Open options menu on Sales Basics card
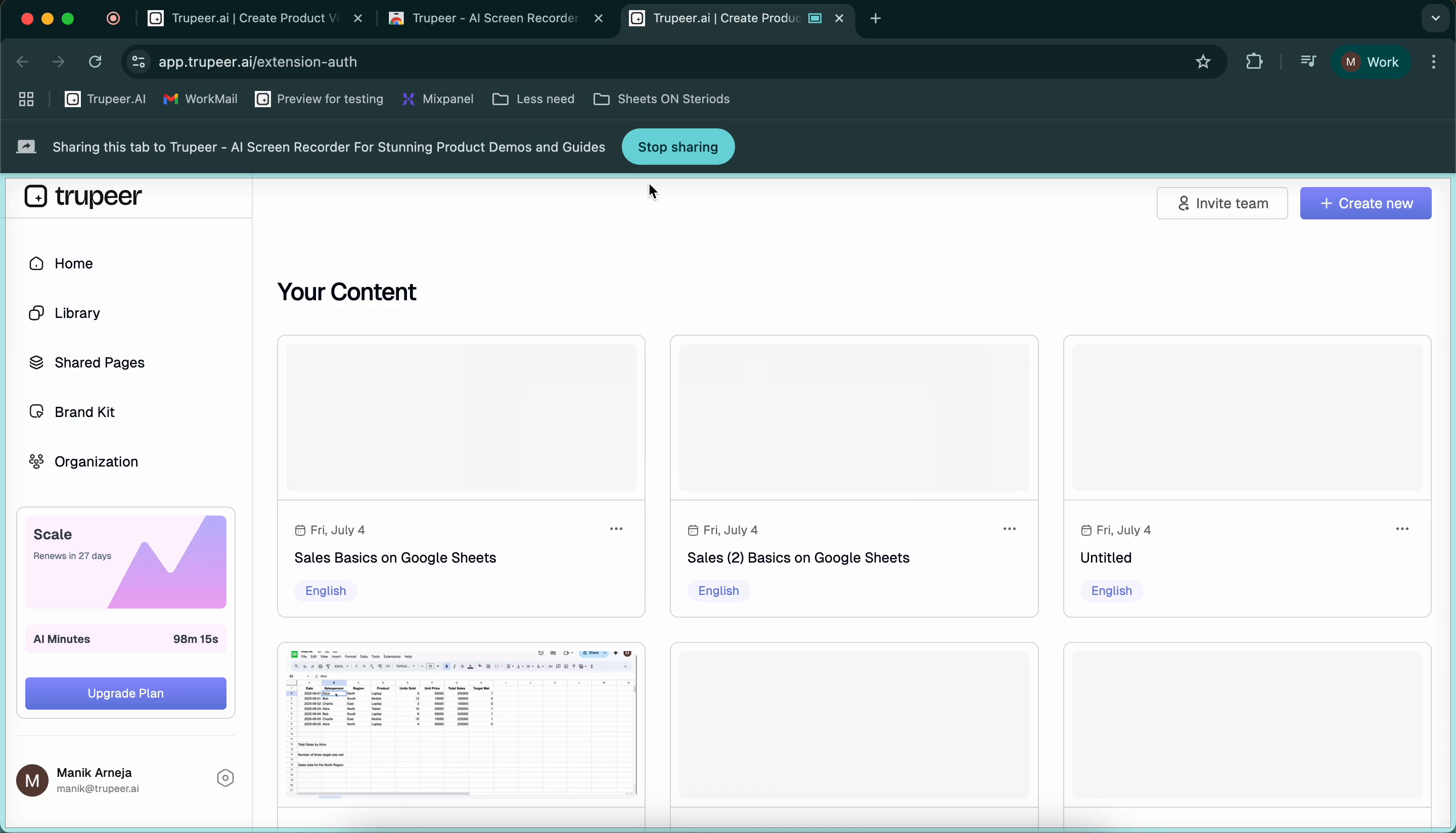The height and width of the screenshot is (833, 1456). click(x=617, y=528)
